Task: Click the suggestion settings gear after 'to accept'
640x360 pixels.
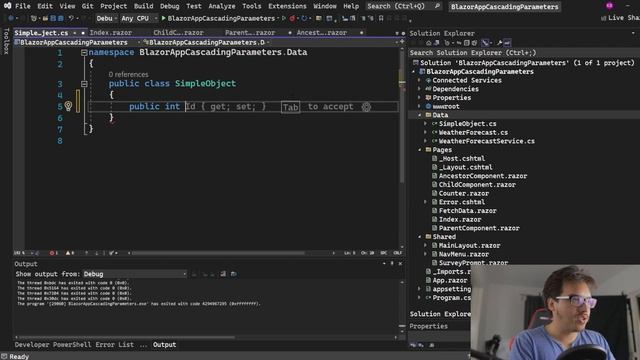Action: pyautogui.click(x=366, y=107)
